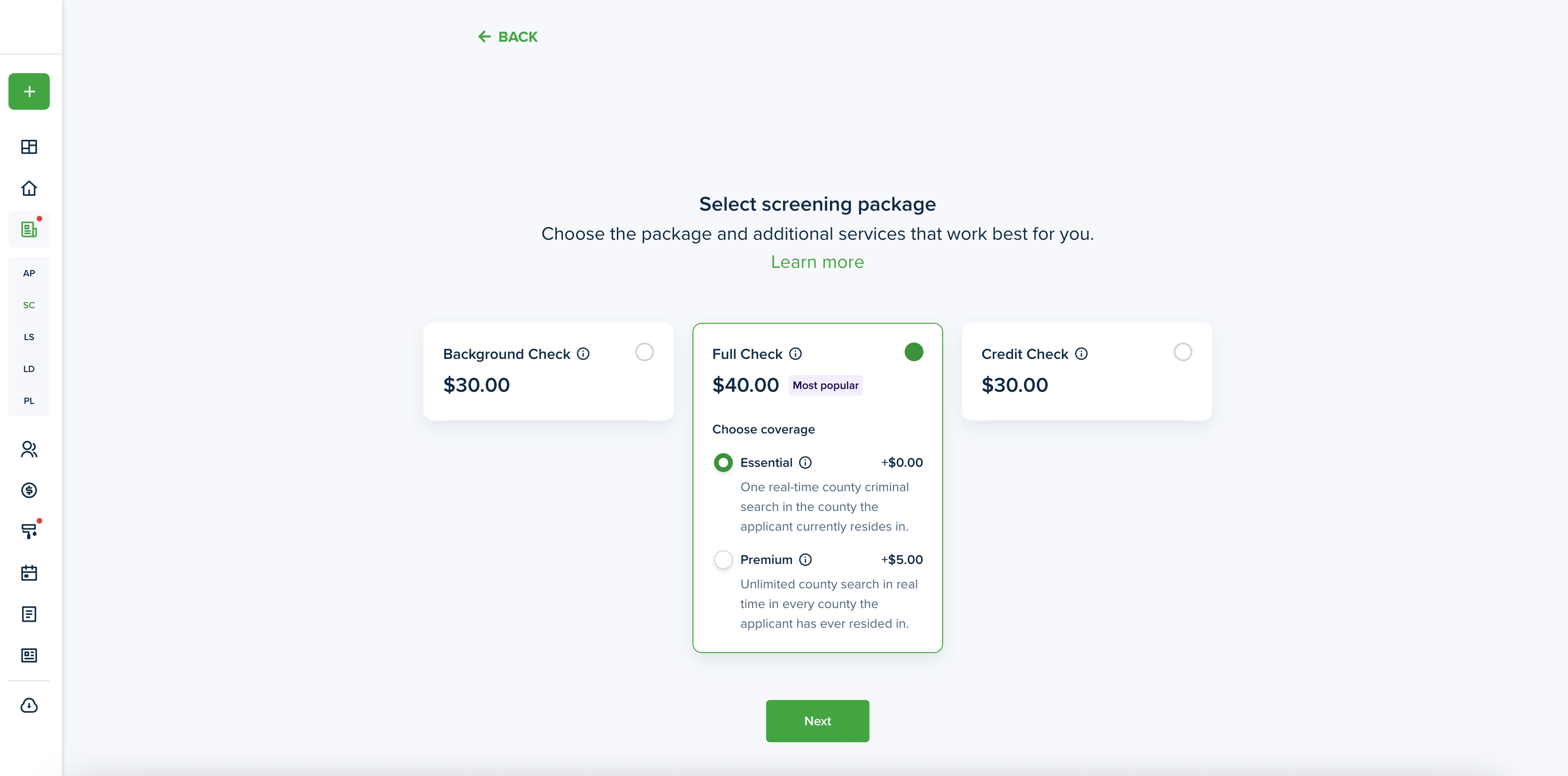Show info for Premium coverage

805,560
